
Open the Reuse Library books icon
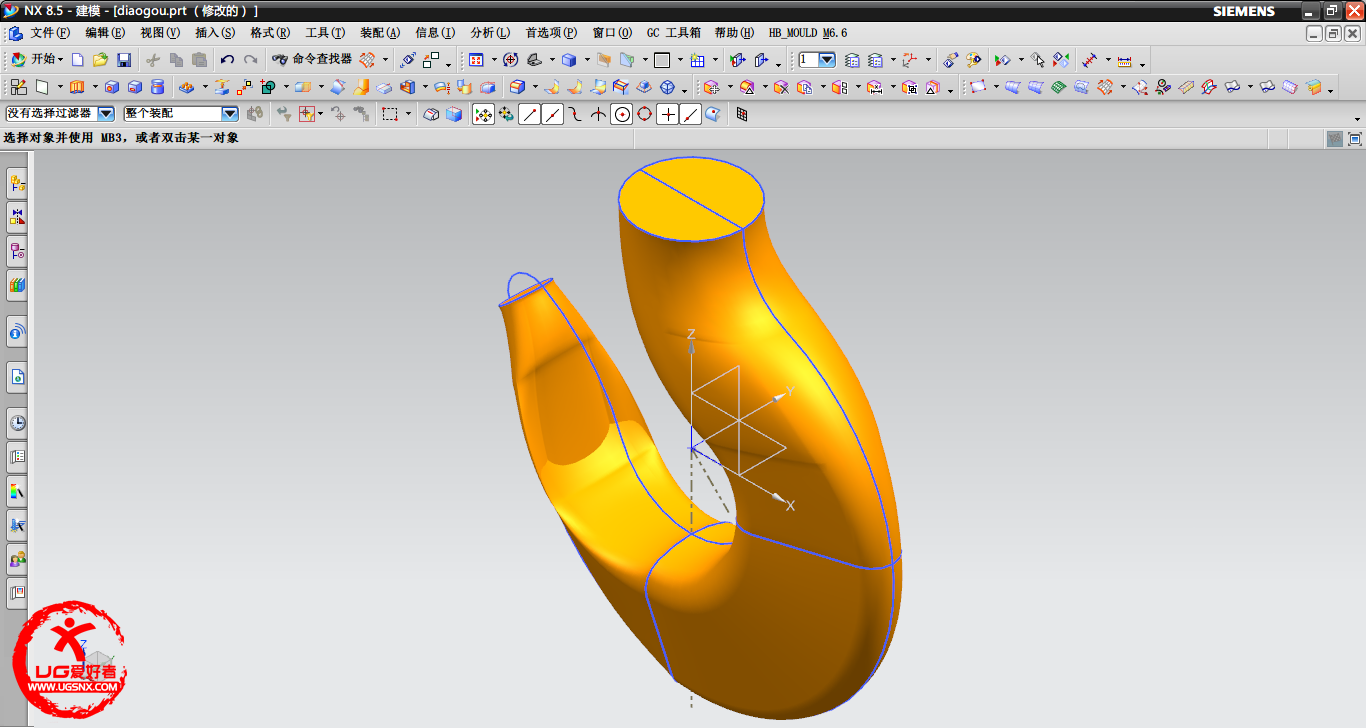click(x=17, y=285)
